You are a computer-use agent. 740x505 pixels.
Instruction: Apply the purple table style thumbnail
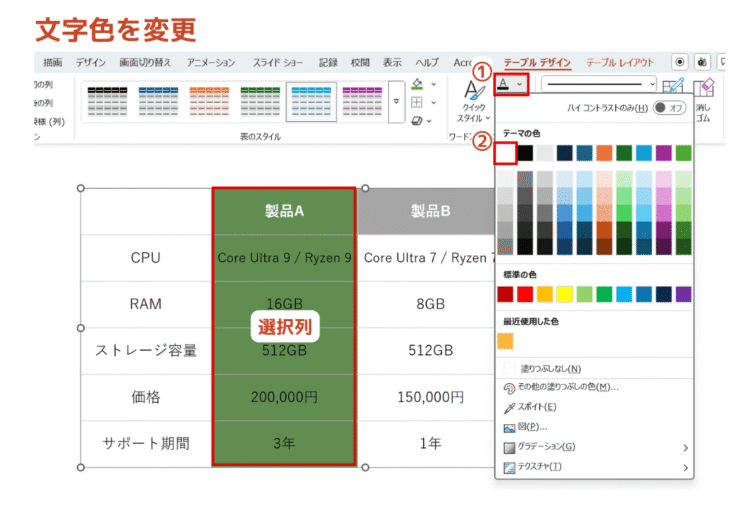pyautogui.click(x=362, y=101)
